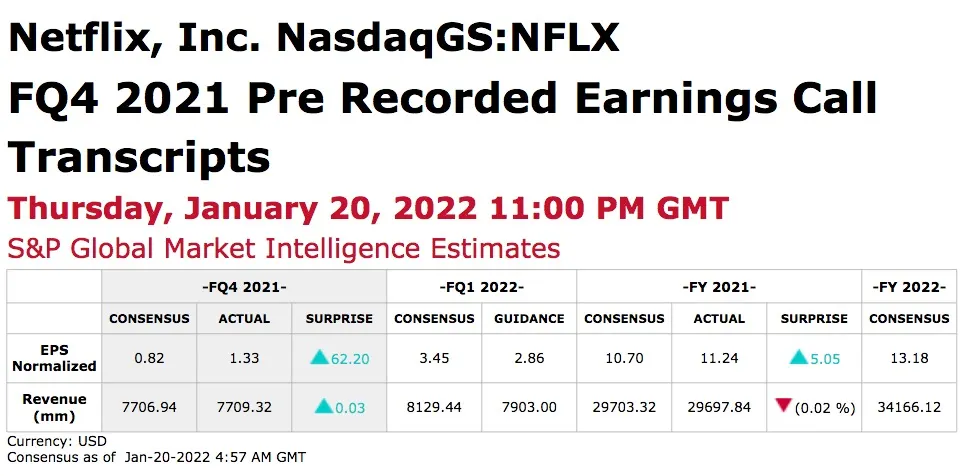This screenshot has width=962, height=476.
Task: Click the green up arrow beside 0.03
Action: (323, 406)
